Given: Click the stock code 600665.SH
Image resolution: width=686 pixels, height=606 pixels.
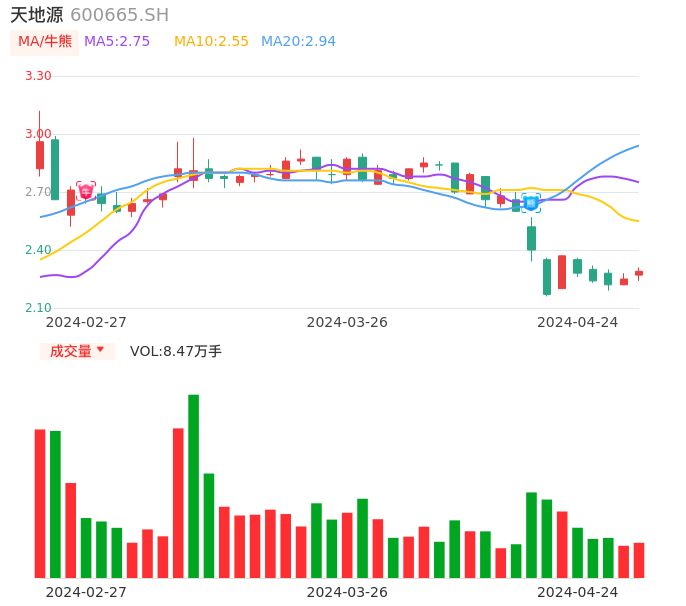Looking at the screenshot, I should (x=119, y=15).
